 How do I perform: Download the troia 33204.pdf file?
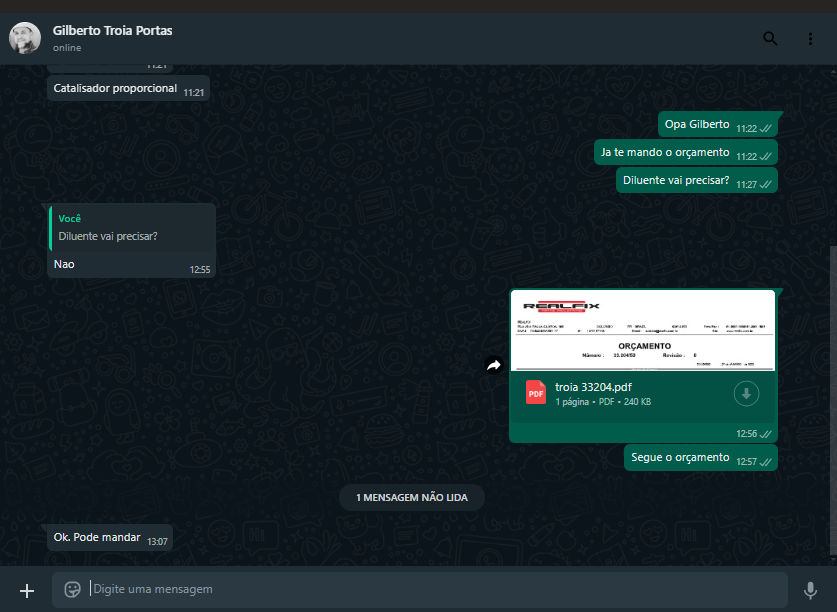(746, 394)
